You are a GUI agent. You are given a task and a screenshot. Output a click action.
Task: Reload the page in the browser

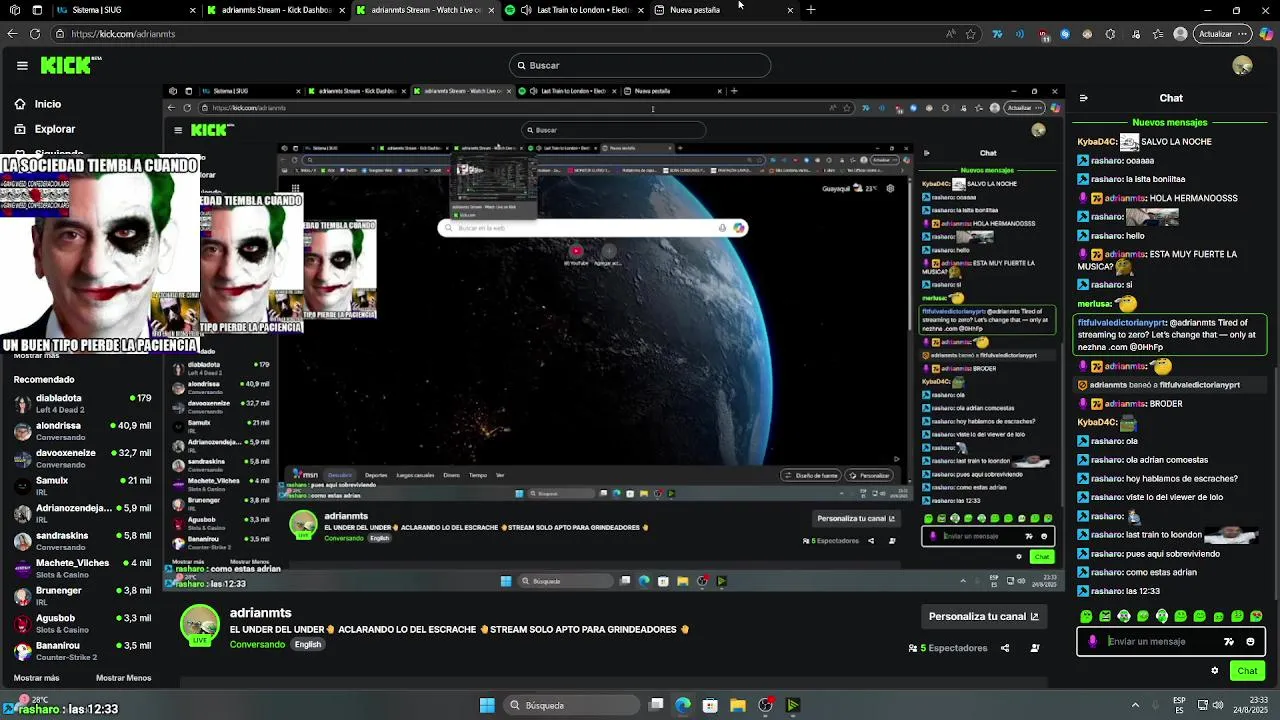click(35, 34)
